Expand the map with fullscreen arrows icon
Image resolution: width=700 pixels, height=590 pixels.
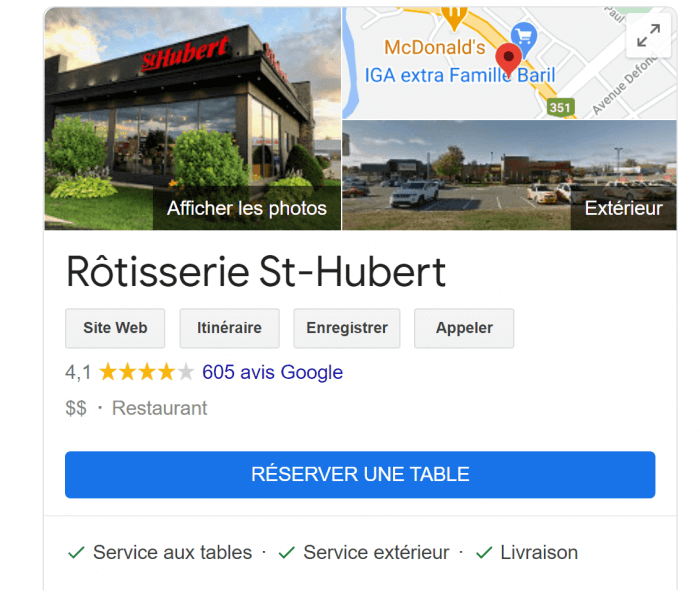(x=648, y=35)
